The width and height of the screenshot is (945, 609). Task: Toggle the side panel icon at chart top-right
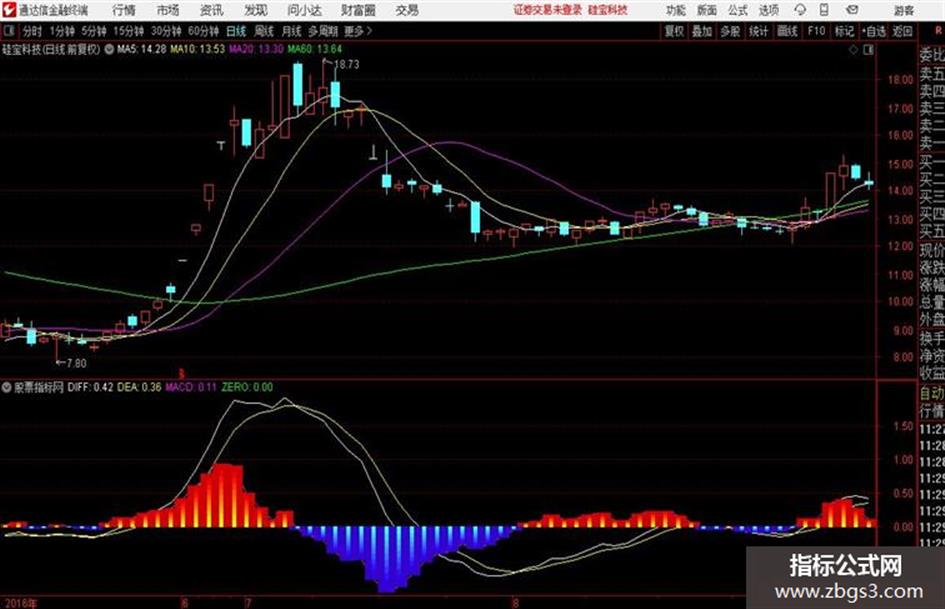[x=868, y=50]
